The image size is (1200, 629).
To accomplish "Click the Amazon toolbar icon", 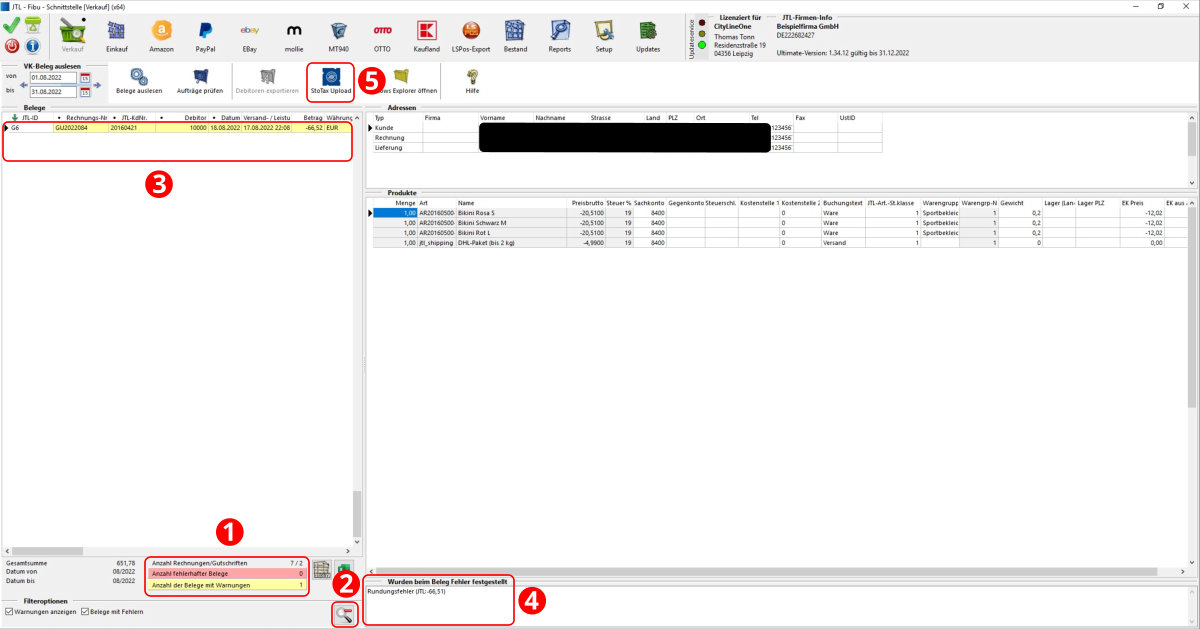I will tap(161, 35).
